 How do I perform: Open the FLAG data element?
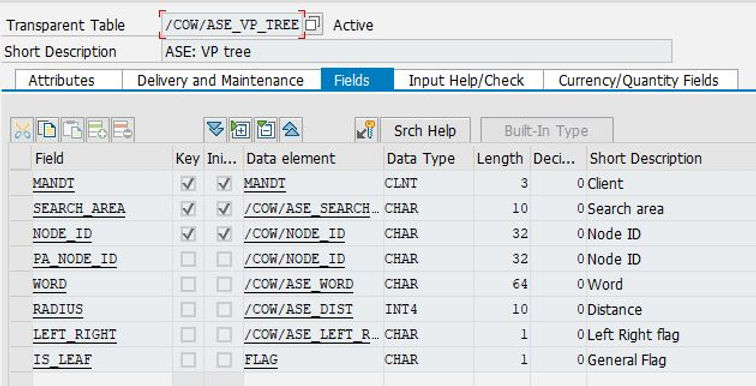(x=260, y=359)
